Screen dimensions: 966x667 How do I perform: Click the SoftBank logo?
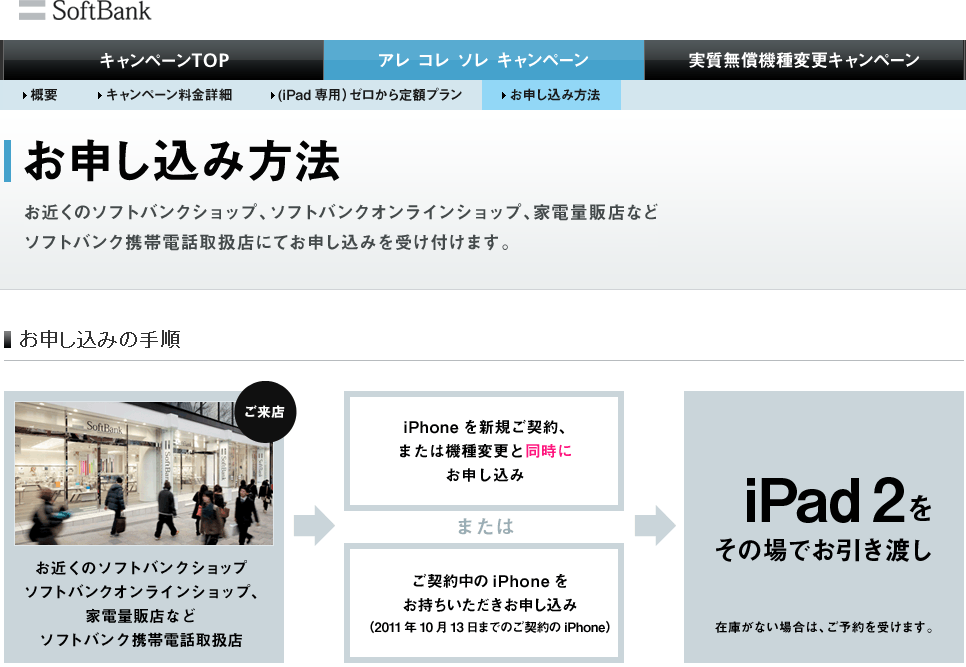(x=85, y=10)
